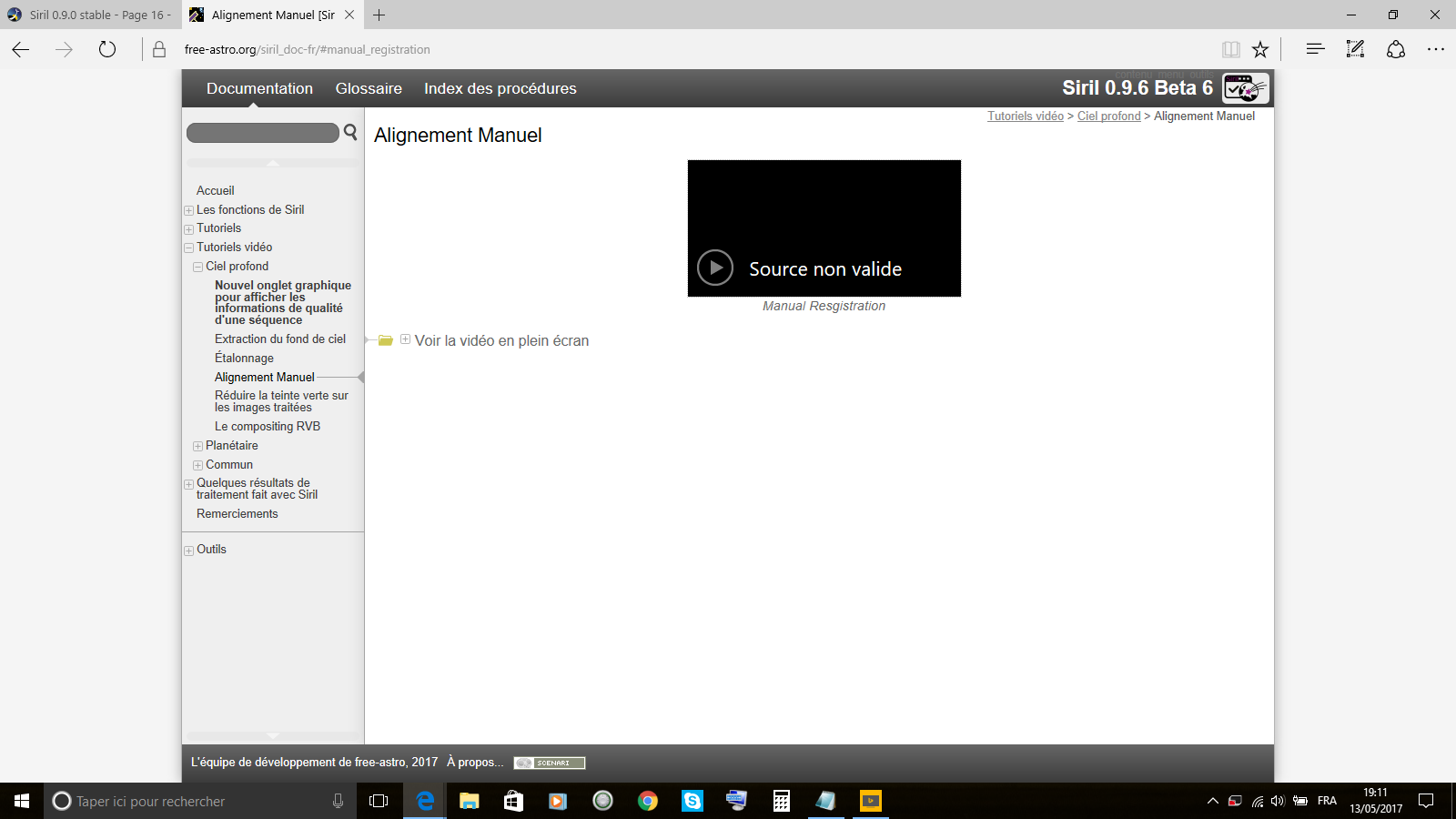Open the Glossaire menu item
This screenshot has width=1456, height=819.
coord(369,88)
